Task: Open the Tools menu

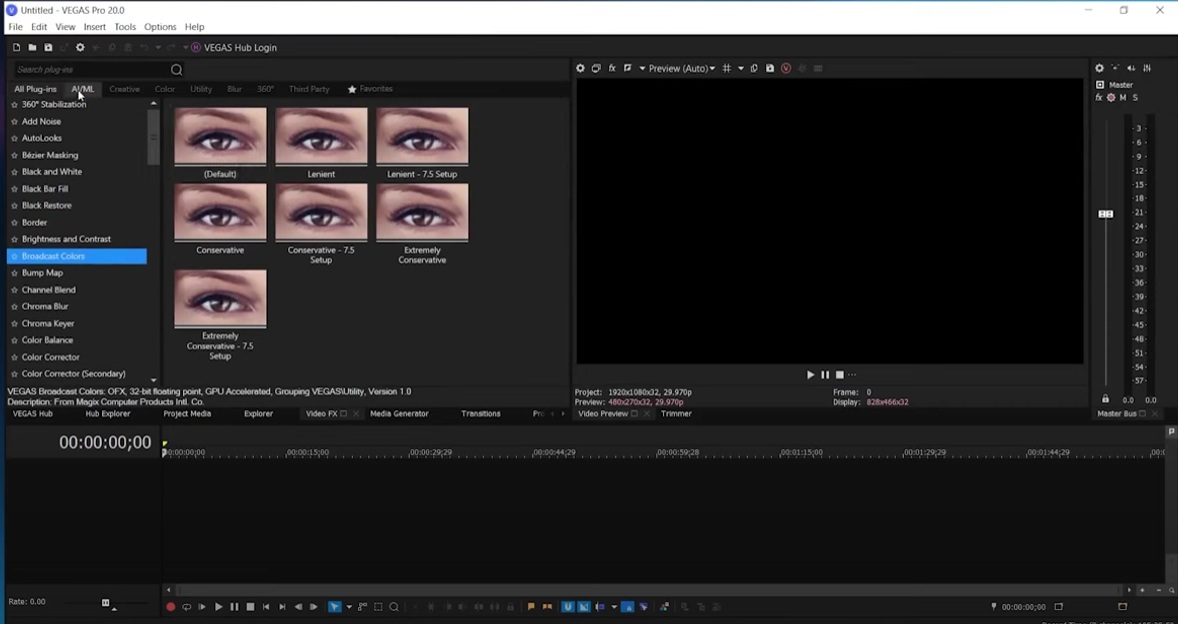Action: [124, 27]
